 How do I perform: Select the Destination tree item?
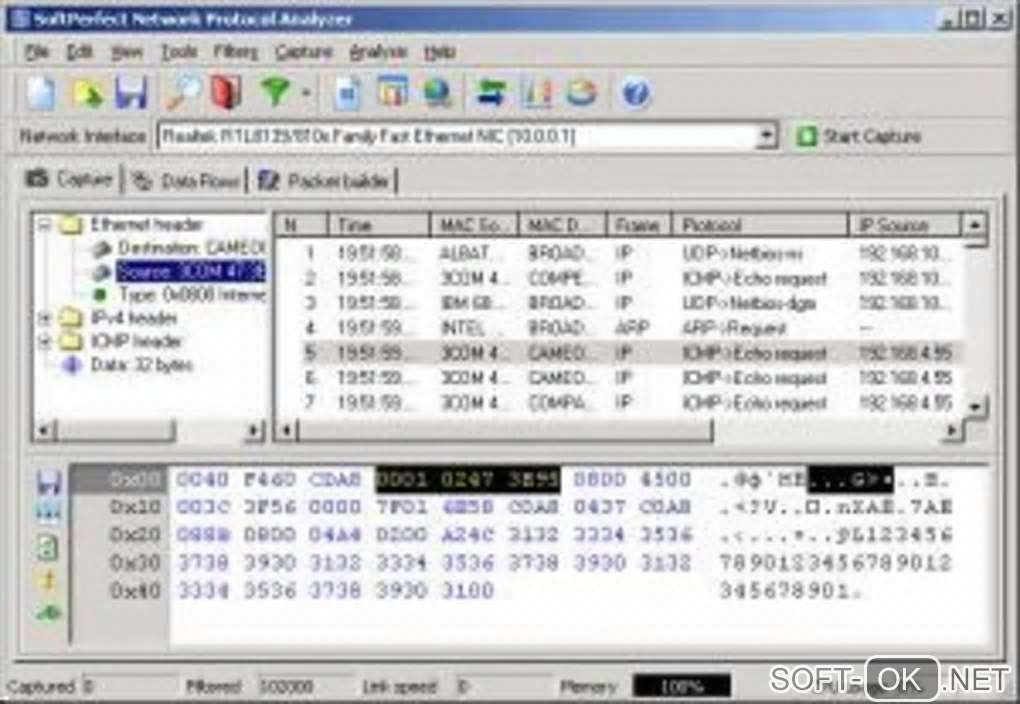191,248
